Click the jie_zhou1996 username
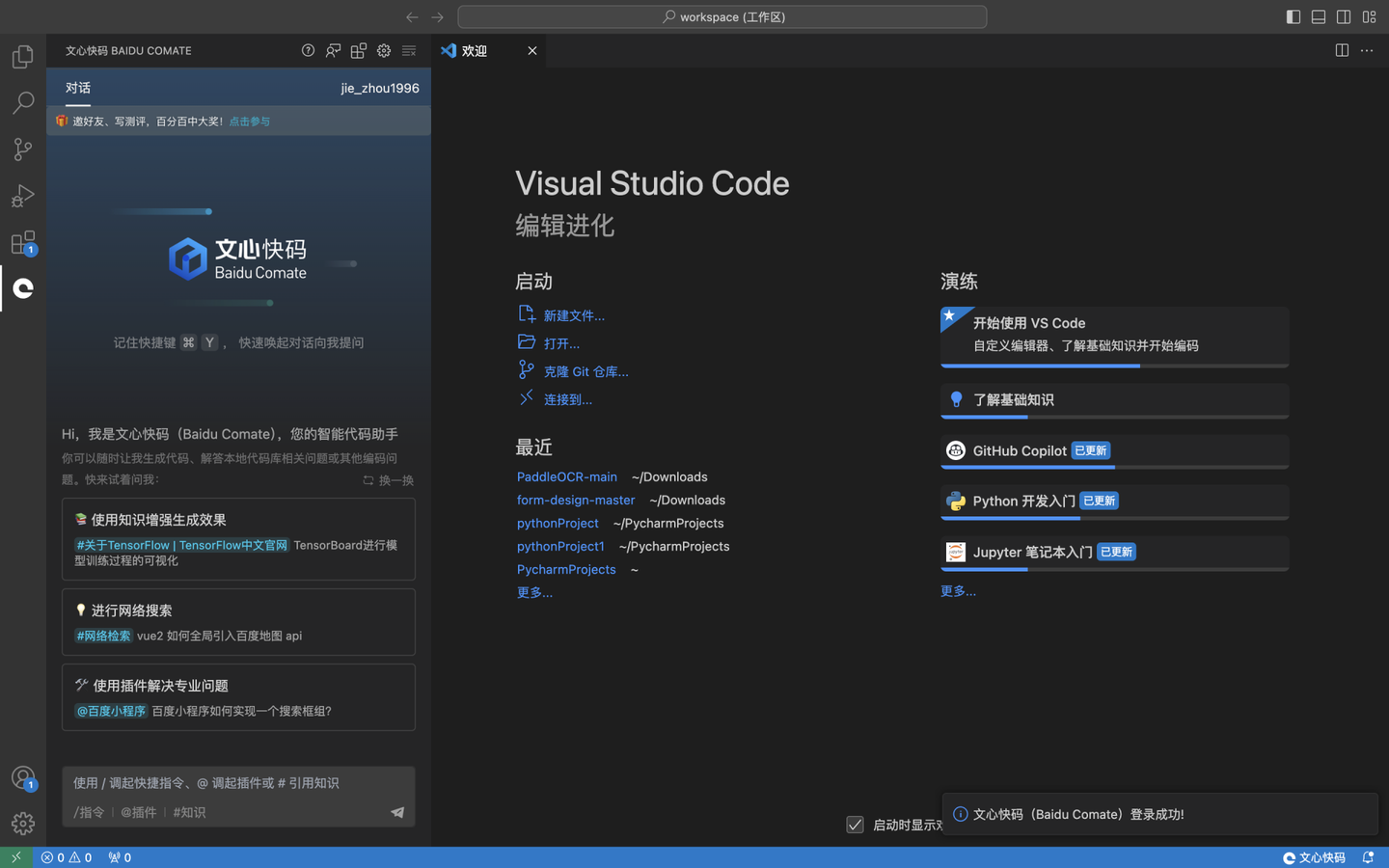Viewport: 1389px width, 868px height. (x=380, y=88)
